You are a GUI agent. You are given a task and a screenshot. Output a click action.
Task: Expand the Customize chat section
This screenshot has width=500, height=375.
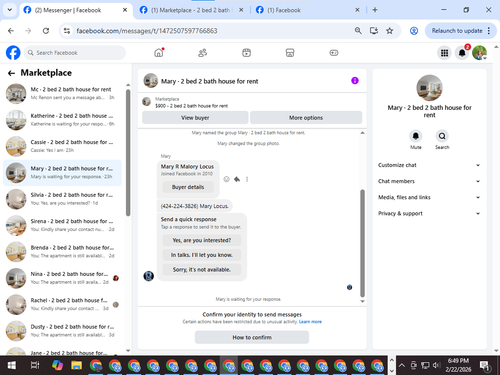pyautogui.click(x=429, y=165)
